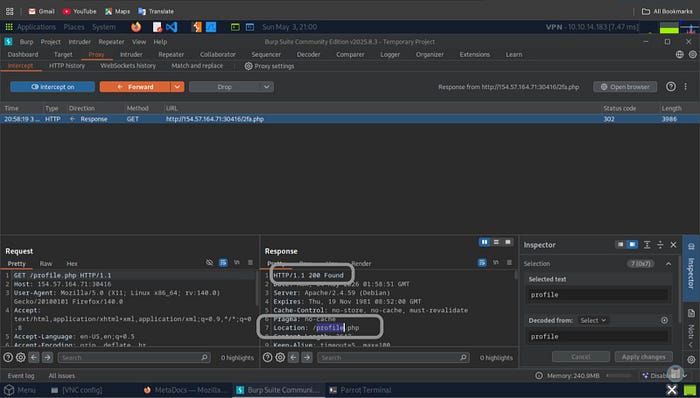Switch Request view to Hex tab
This screenshot has height=398, width=700.
tap(71, 263)
